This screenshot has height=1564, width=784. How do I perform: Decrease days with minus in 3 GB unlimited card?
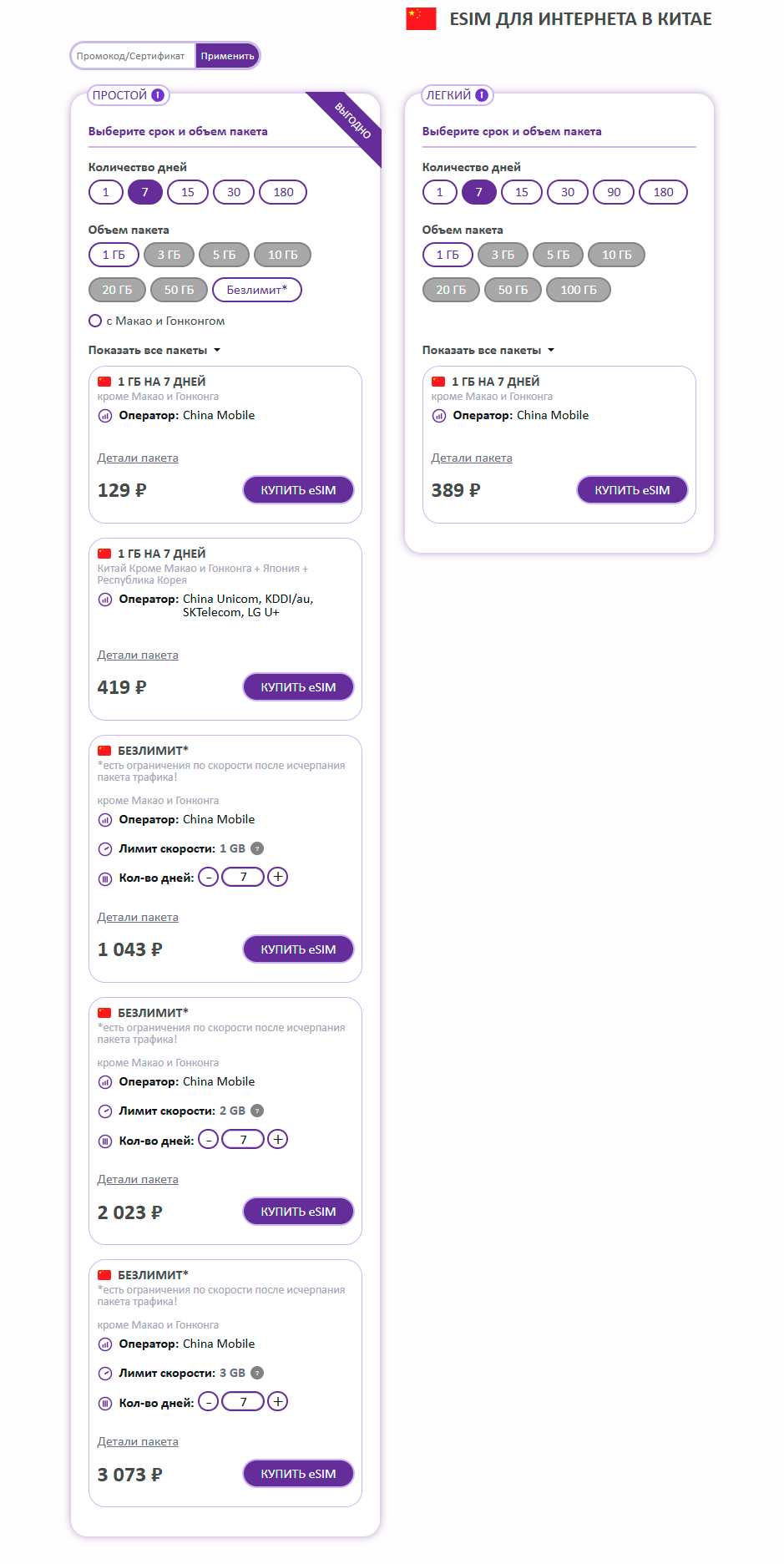pos(209,1401)
